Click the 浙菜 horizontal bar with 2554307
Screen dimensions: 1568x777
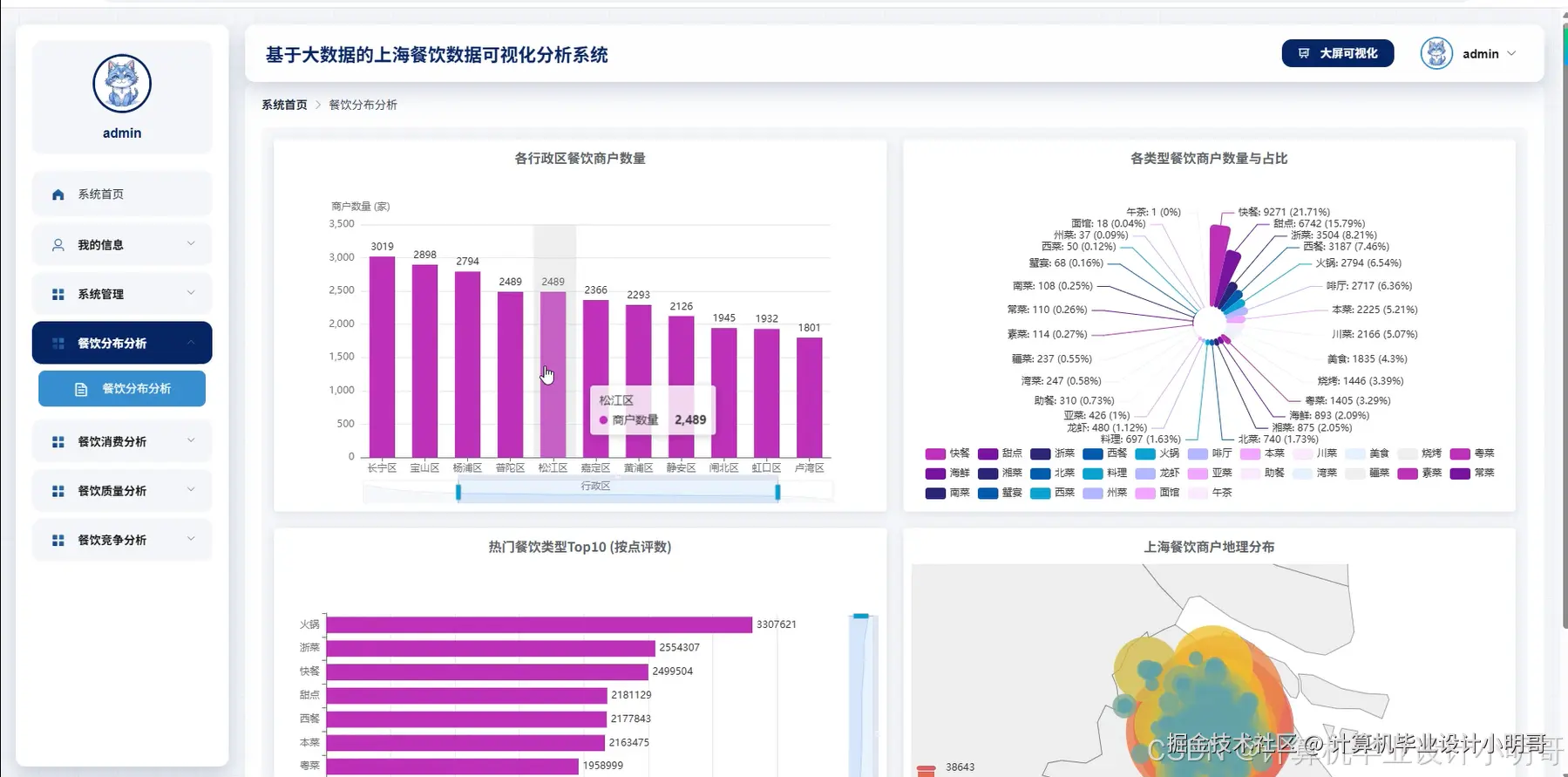[491, 648]
